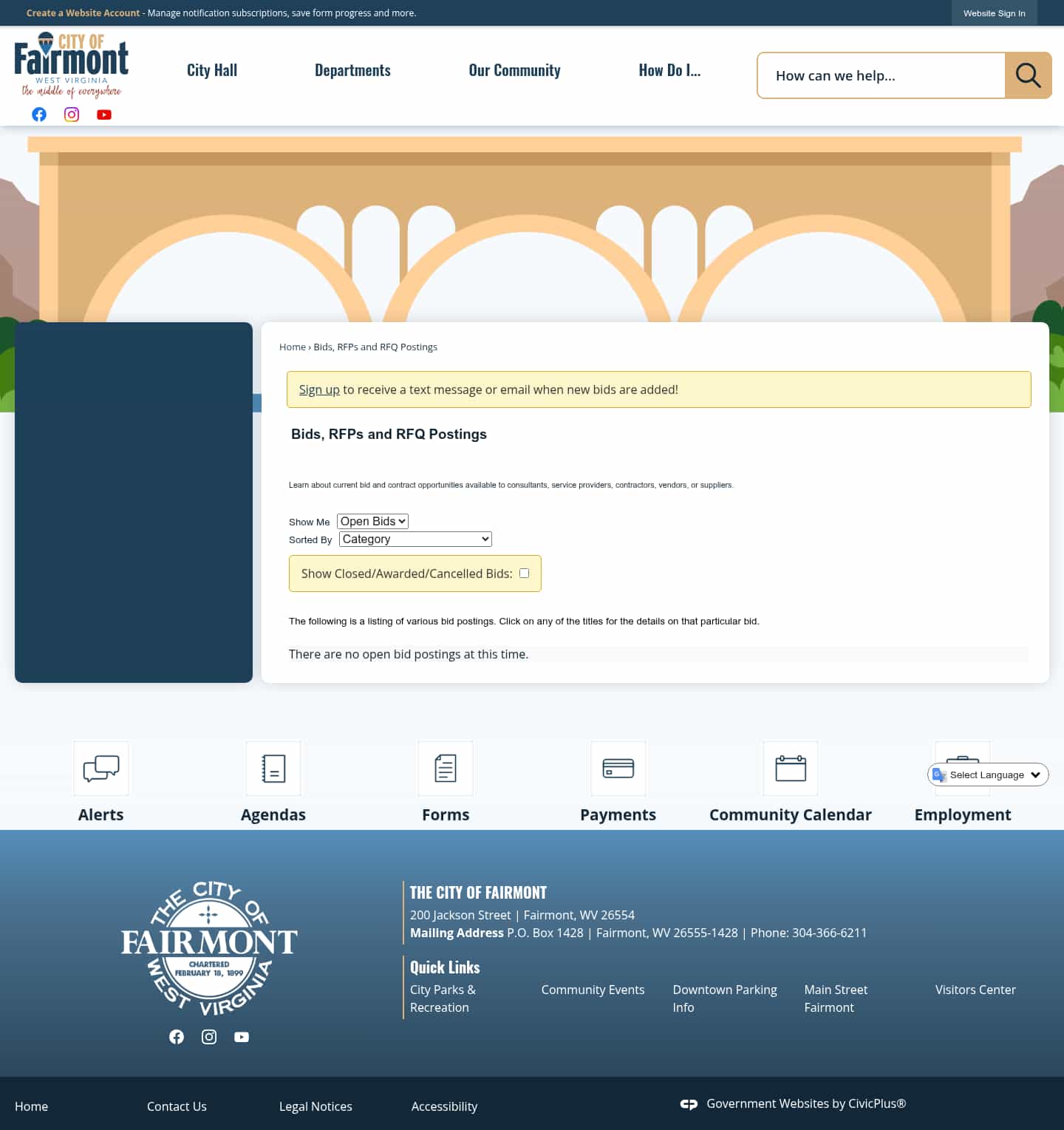
Task: Click the search magnifier button
Action: 1028,75
